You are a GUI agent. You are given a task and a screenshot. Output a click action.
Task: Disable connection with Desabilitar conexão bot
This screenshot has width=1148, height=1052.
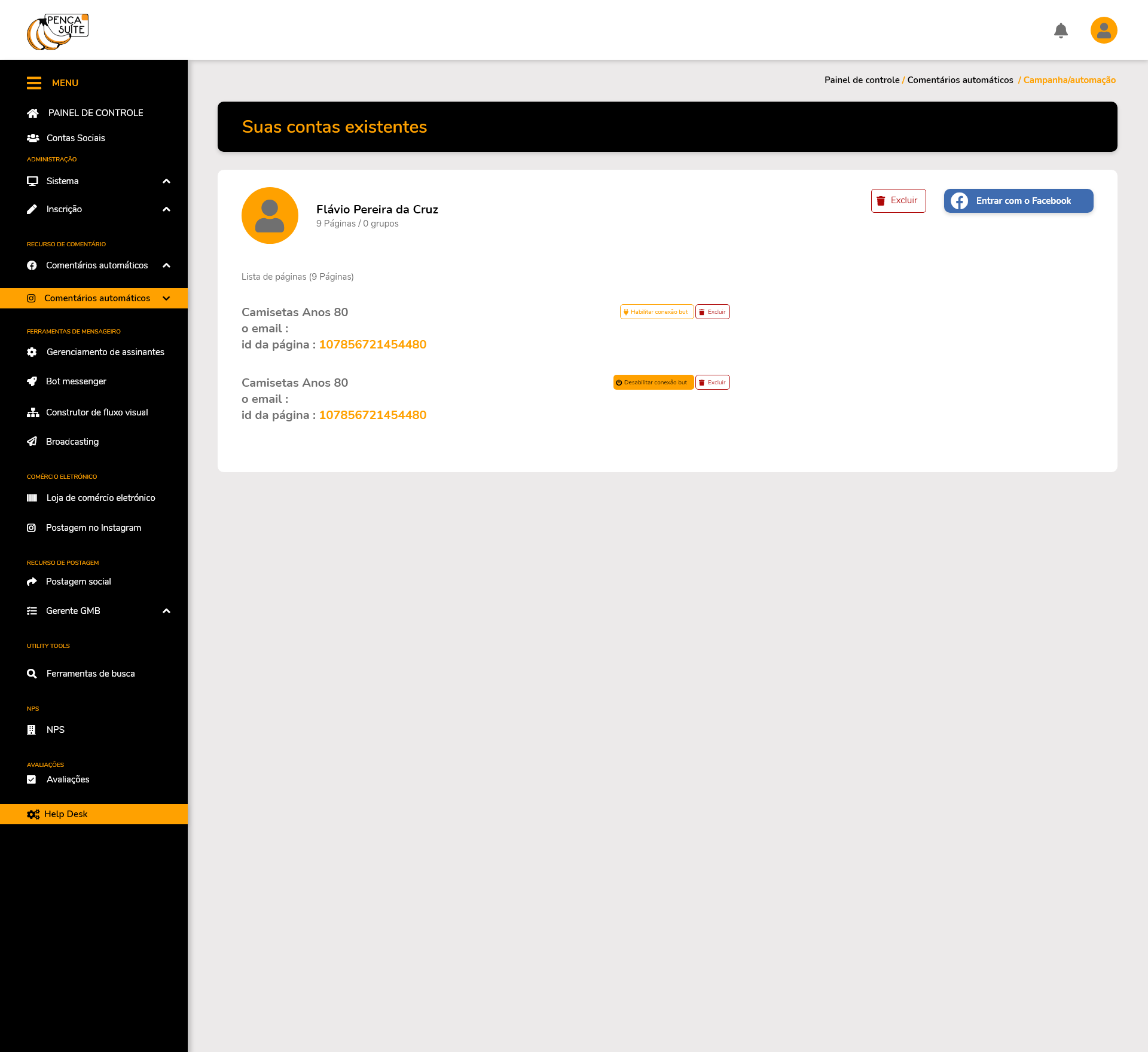pos(653,383)
